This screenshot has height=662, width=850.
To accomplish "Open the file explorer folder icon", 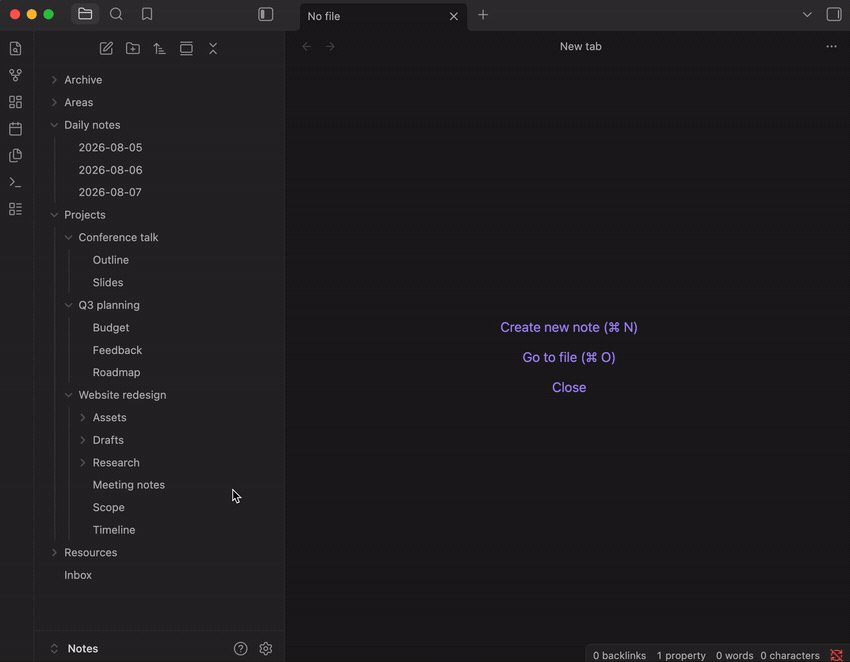I will coord(85,14).
